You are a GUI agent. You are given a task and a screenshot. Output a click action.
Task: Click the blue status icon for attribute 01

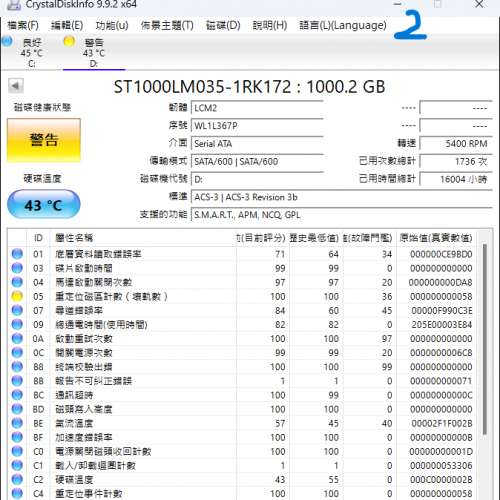(x=17, y=254)
